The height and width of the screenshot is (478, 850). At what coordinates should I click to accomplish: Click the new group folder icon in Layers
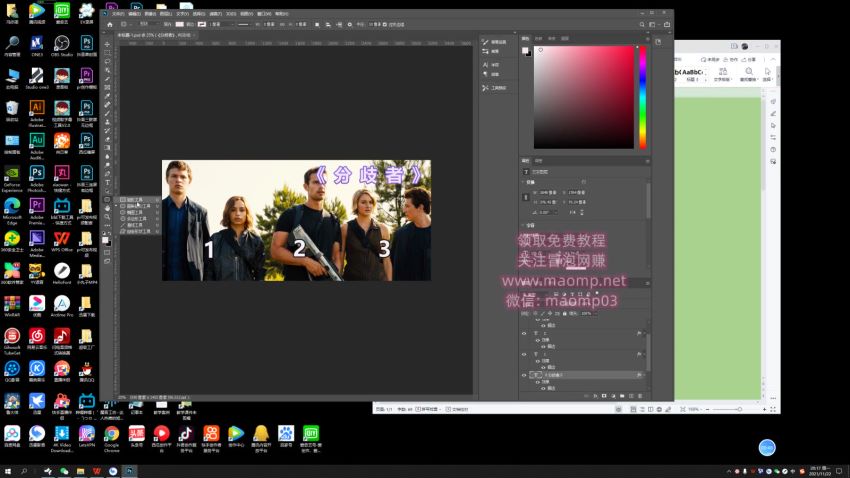[622, 396]
